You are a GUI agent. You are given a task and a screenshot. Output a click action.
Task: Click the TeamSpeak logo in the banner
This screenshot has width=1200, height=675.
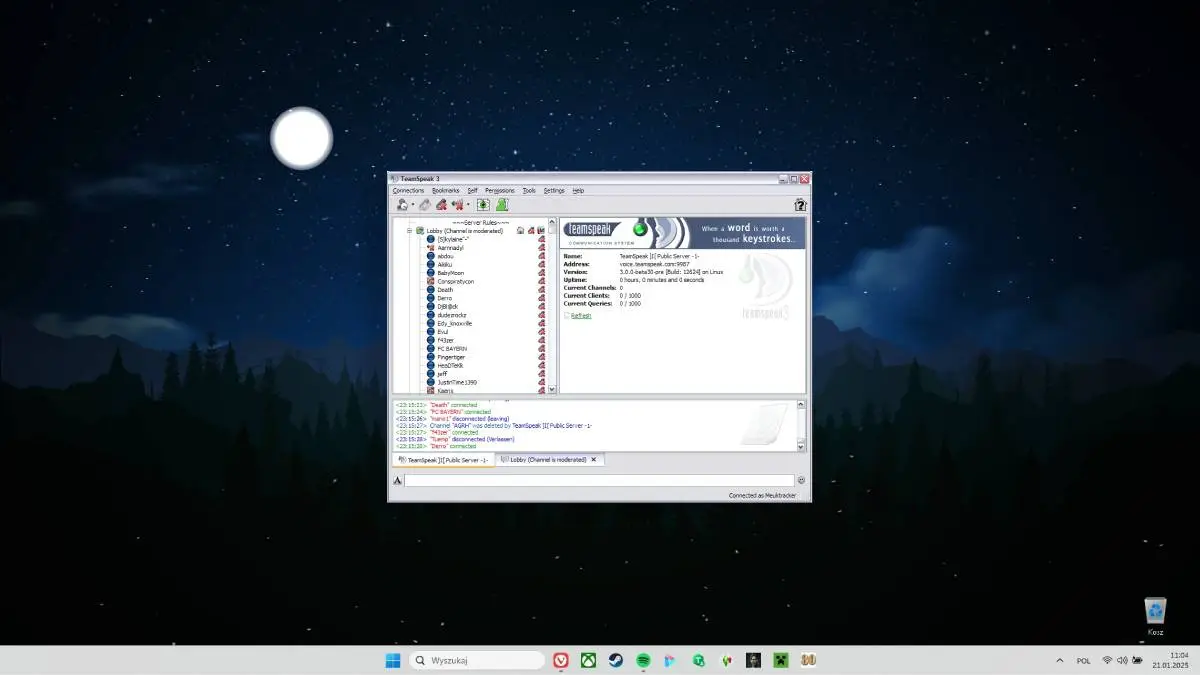tap(592, 231)
